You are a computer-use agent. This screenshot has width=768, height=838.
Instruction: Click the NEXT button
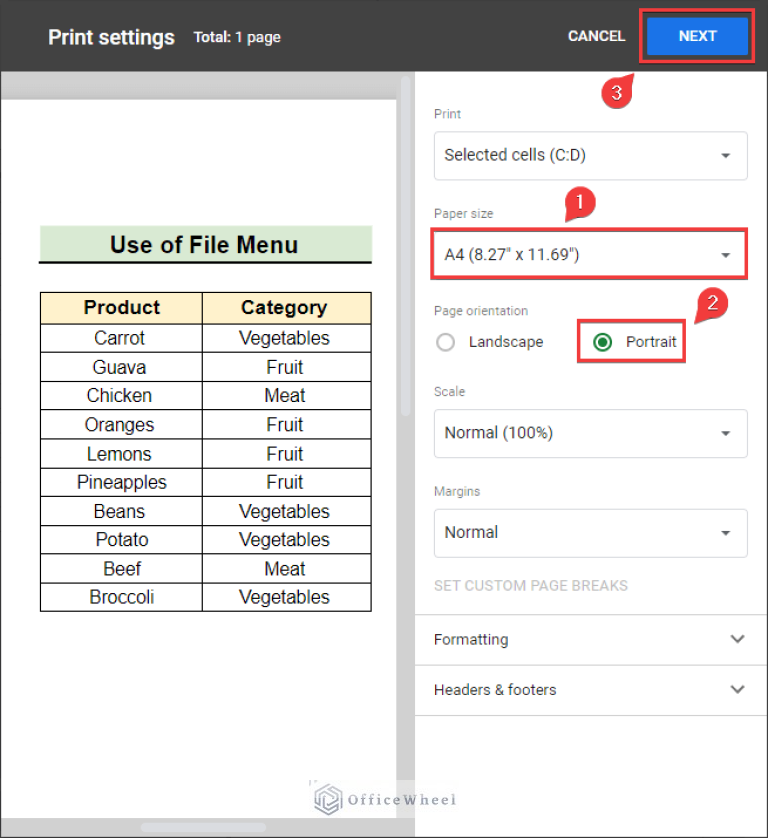click(x=697, y=36)
